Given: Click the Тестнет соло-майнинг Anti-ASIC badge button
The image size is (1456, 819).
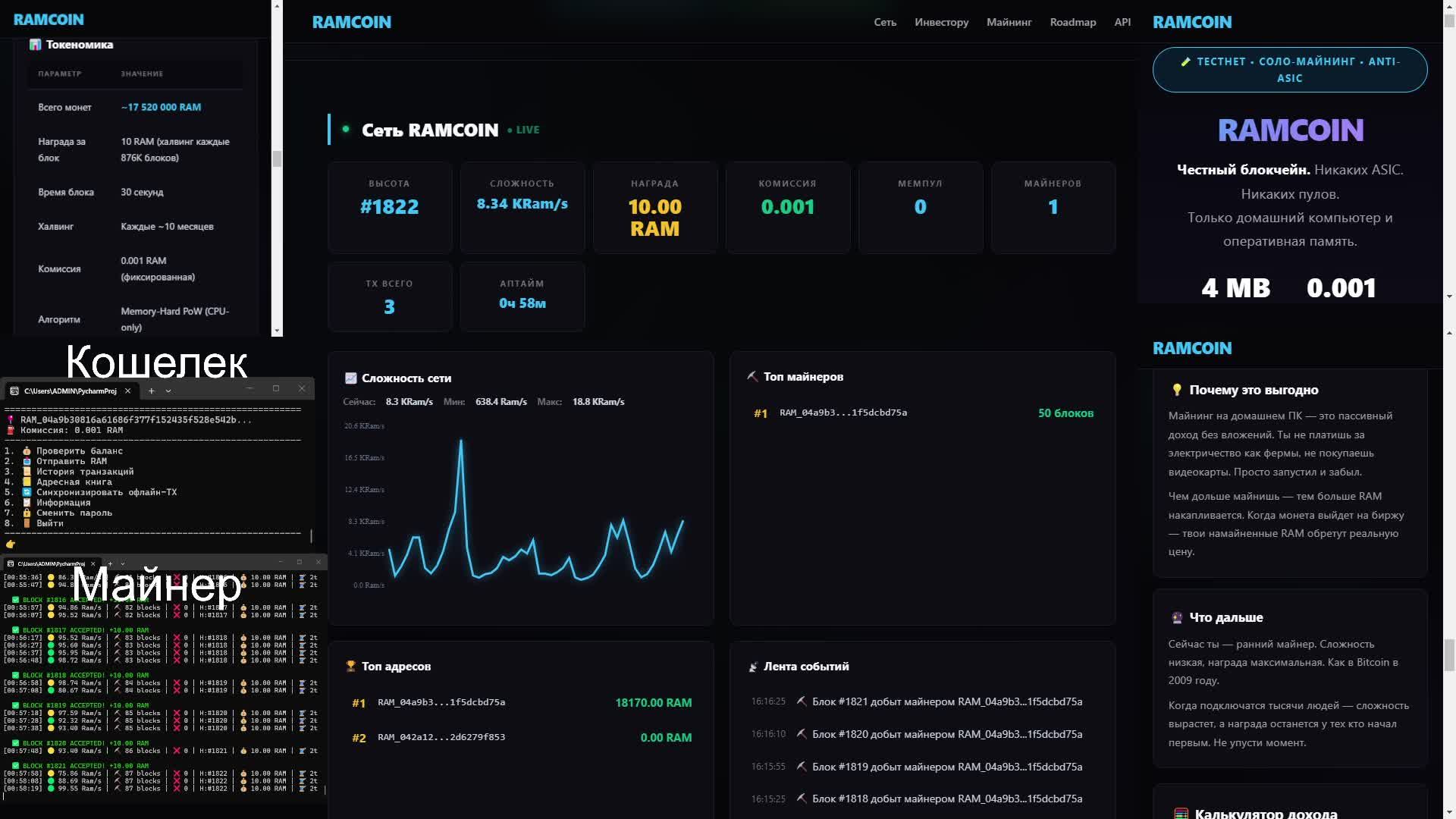Looking at the screenshot, I should coord(1290,70).
